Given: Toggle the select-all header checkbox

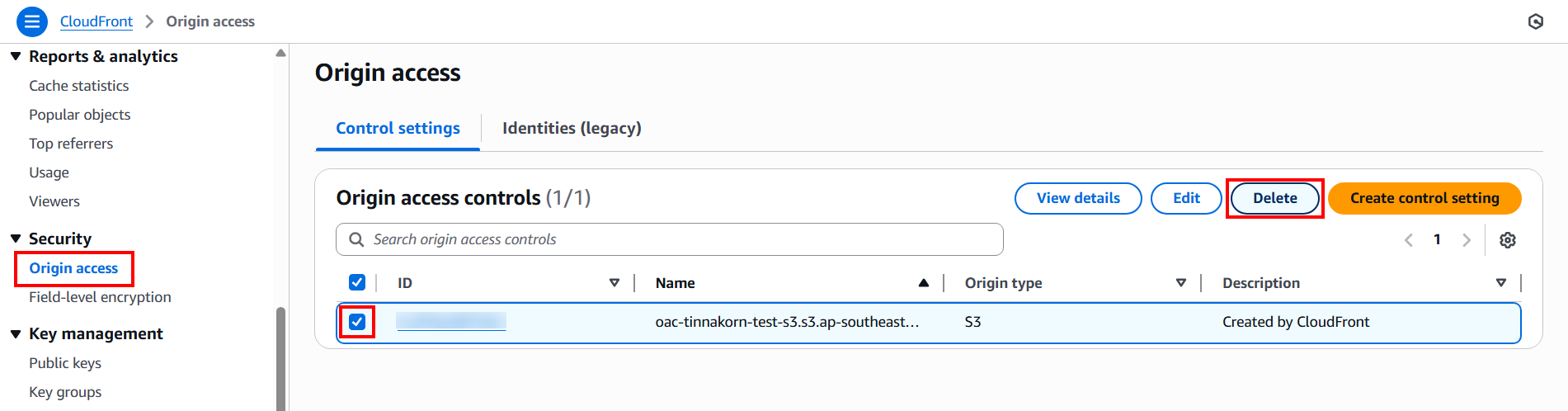Looking at the screenshot, I should 357,282.
